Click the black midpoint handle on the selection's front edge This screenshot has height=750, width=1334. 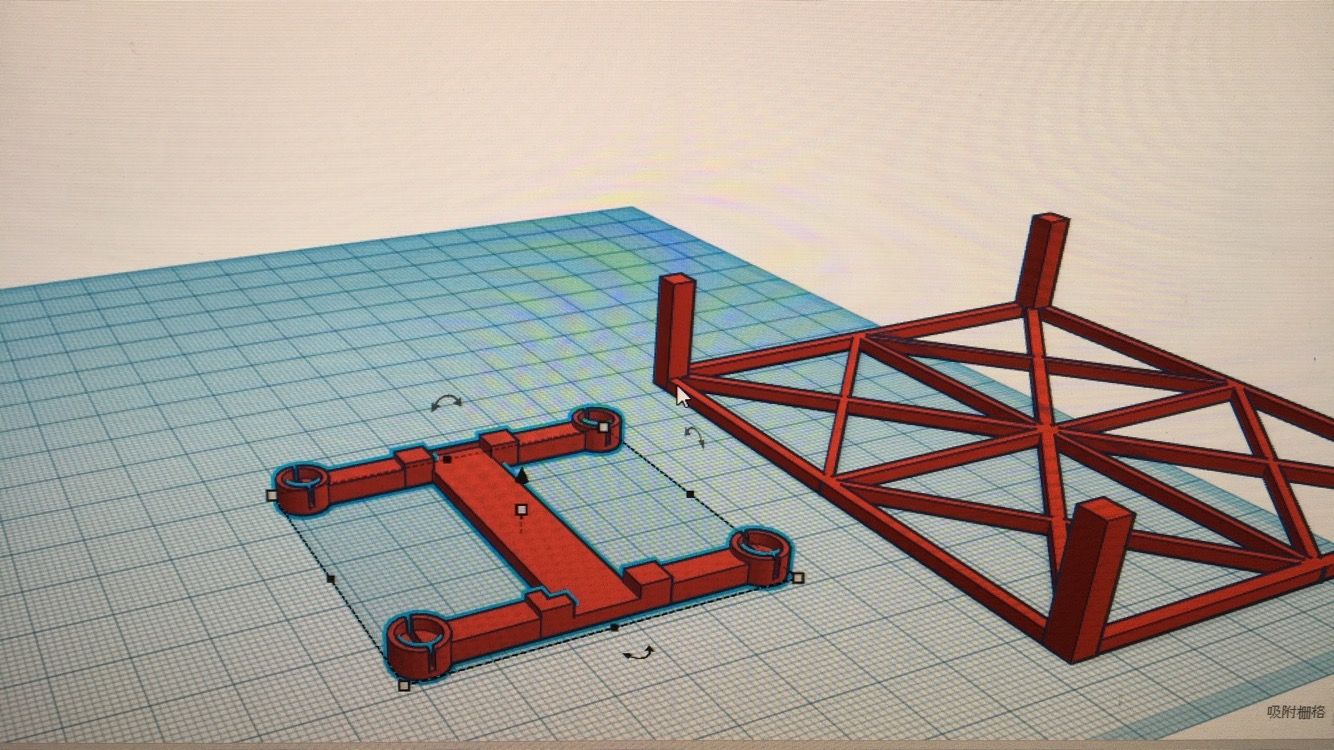tap(614, 627)
